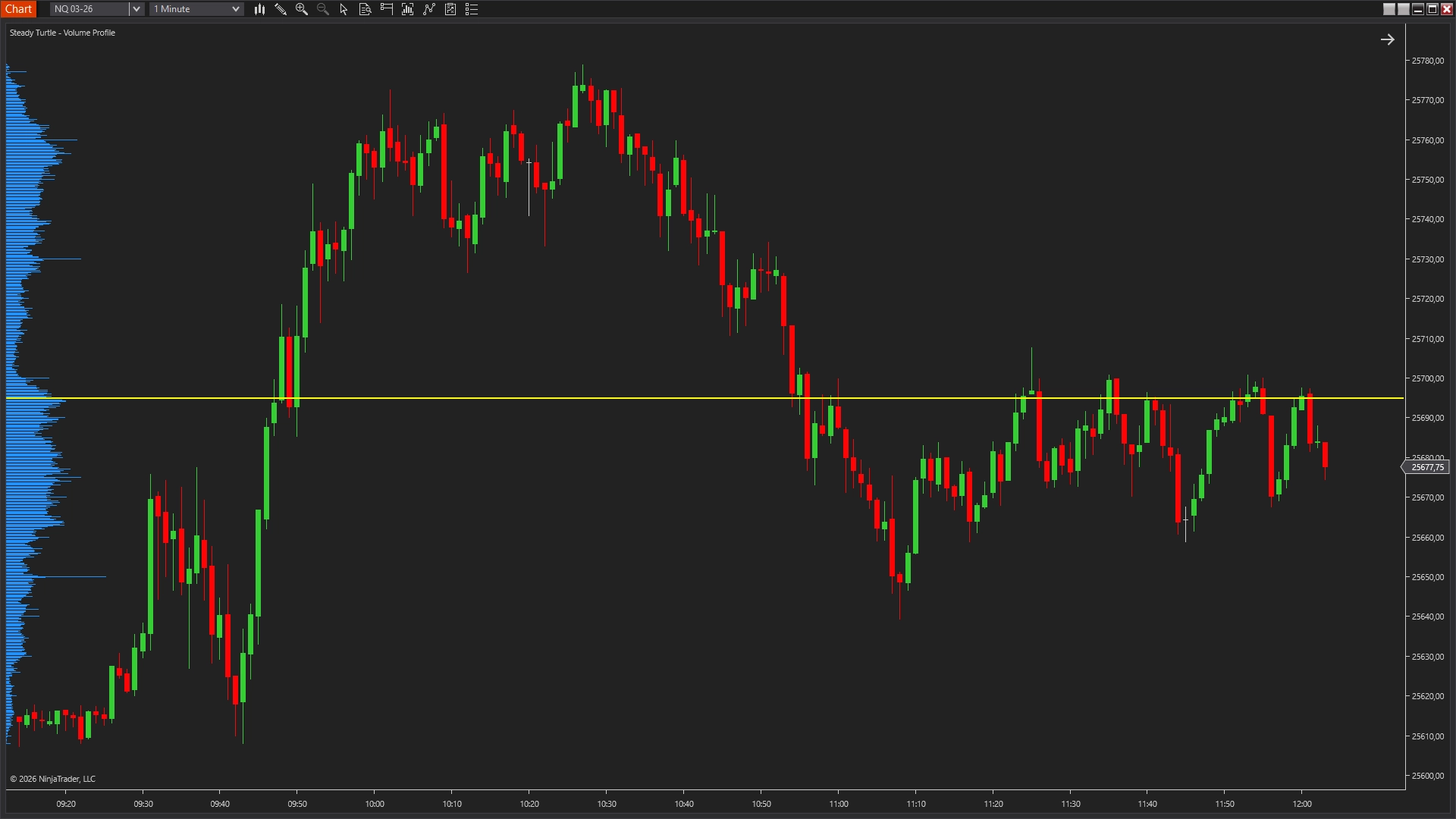Image resolution: width=1456 pixels, height=819 pixels.
Task: Toggle the interval link button
Action: coord(1404,9)
